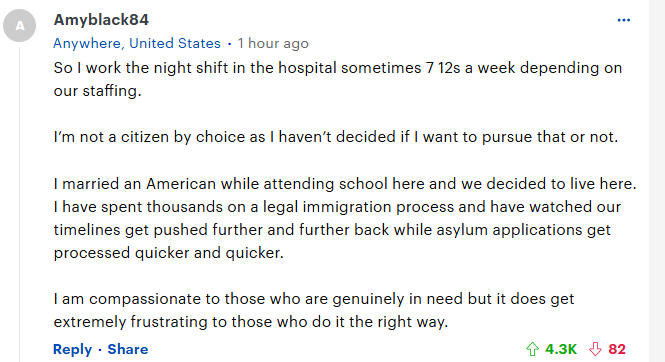Open the Amyblack84 user profile
The width and height of the screenshot is (665, 362).
(x=101, y=20)
